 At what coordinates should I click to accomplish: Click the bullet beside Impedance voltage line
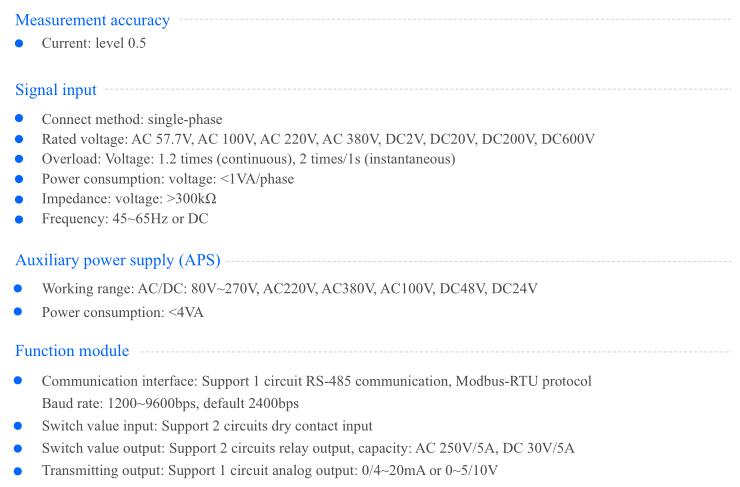19,199
